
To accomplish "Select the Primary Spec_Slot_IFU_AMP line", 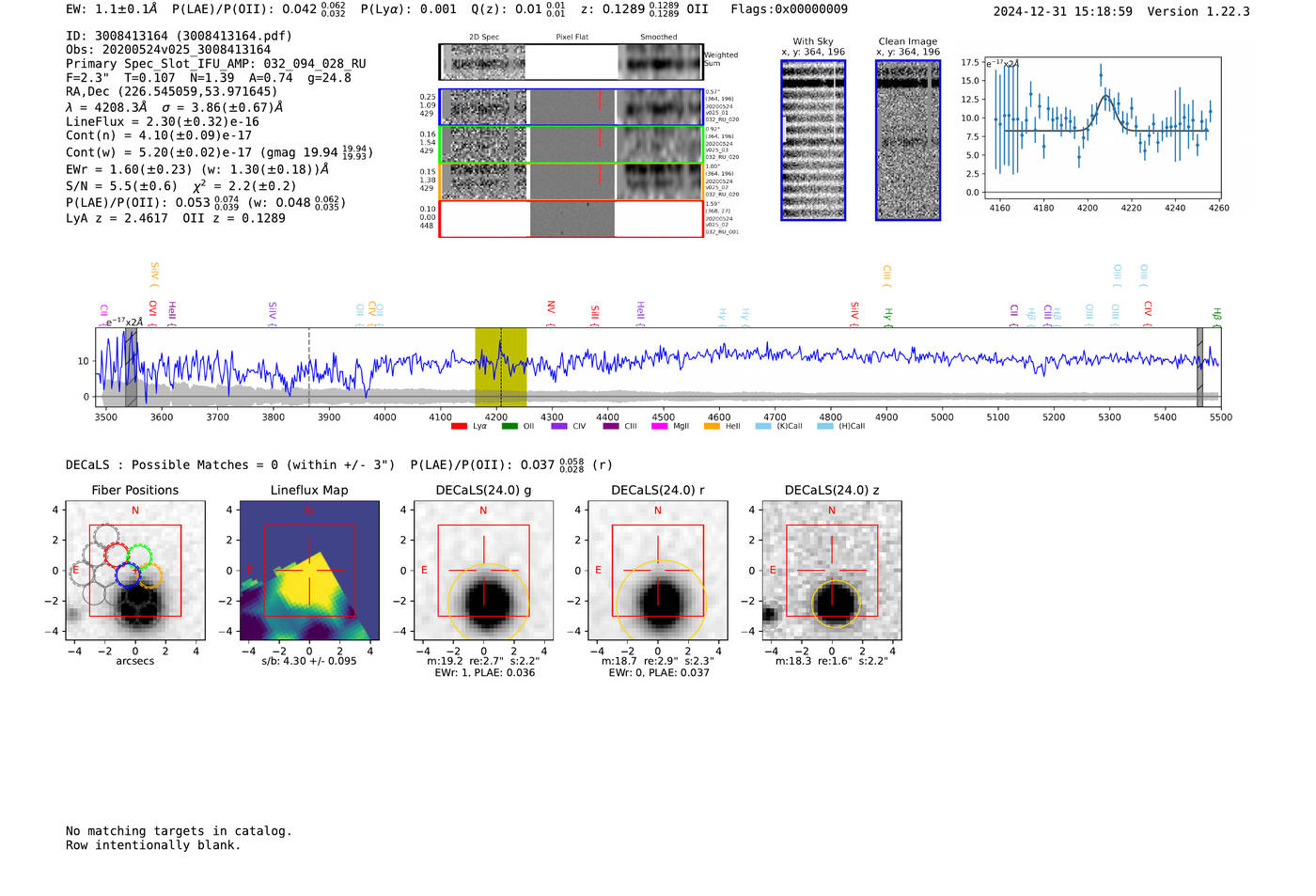I will (216, 64).
